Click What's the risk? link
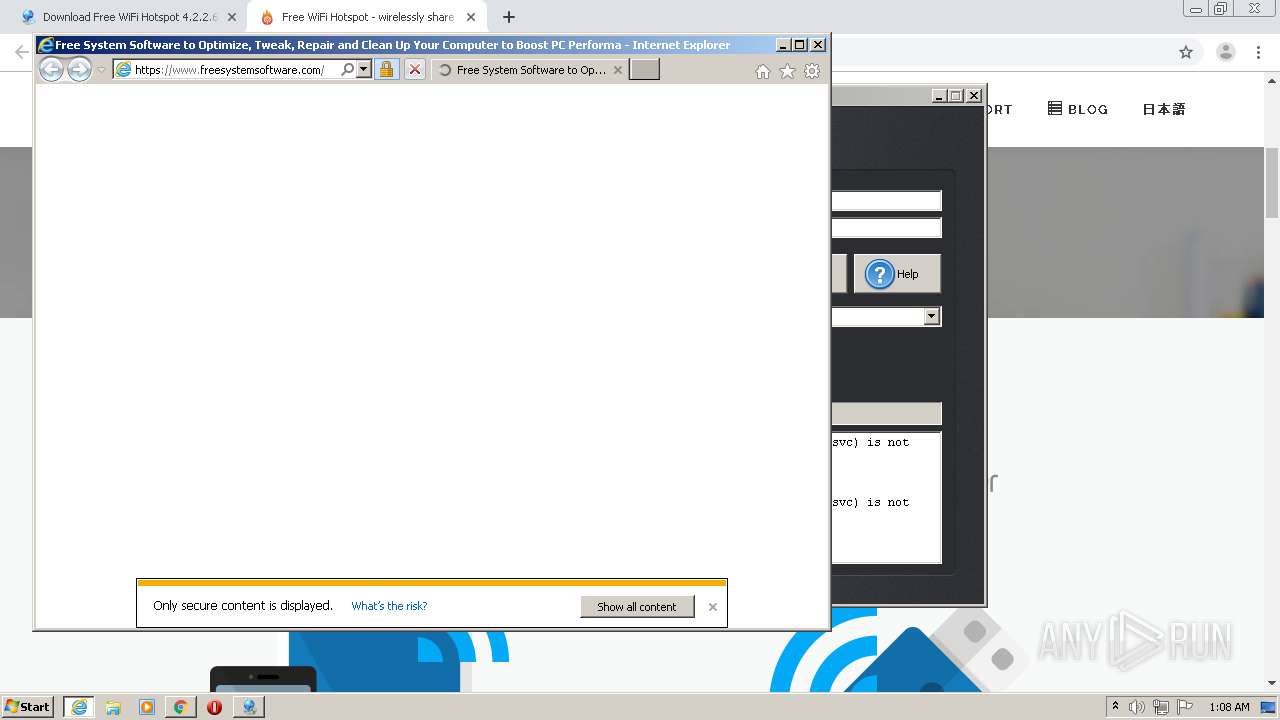This screenshot has width=1280, height=720. (x=389, y=606)
